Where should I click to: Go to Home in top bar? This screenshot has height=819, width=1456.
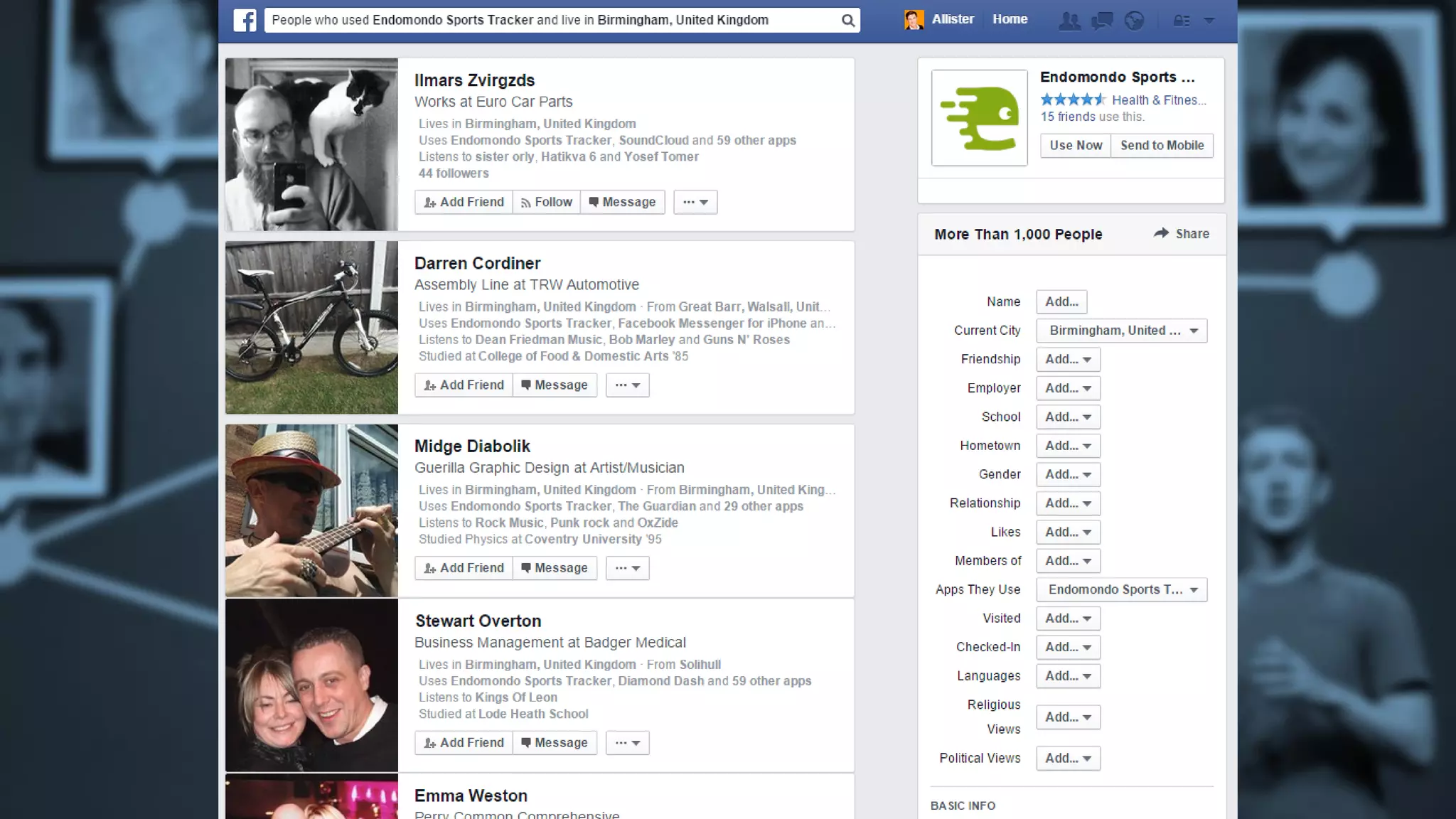tap(1010, 19)
